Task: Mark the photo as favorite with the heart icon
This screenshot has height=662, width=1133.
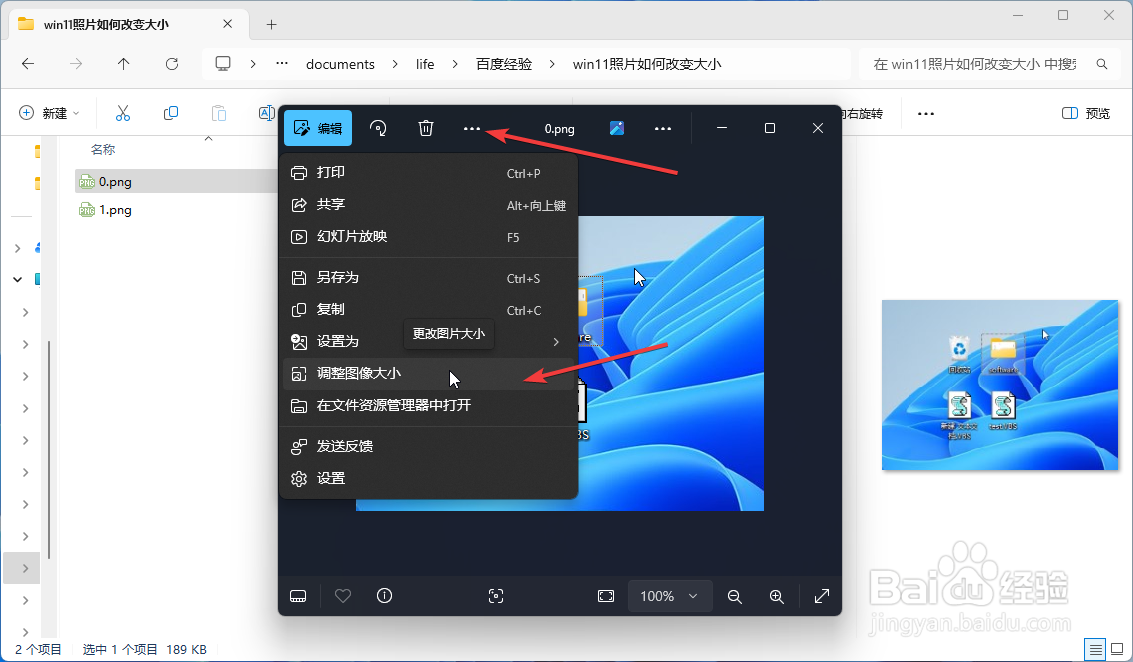Action: [342, 596]
